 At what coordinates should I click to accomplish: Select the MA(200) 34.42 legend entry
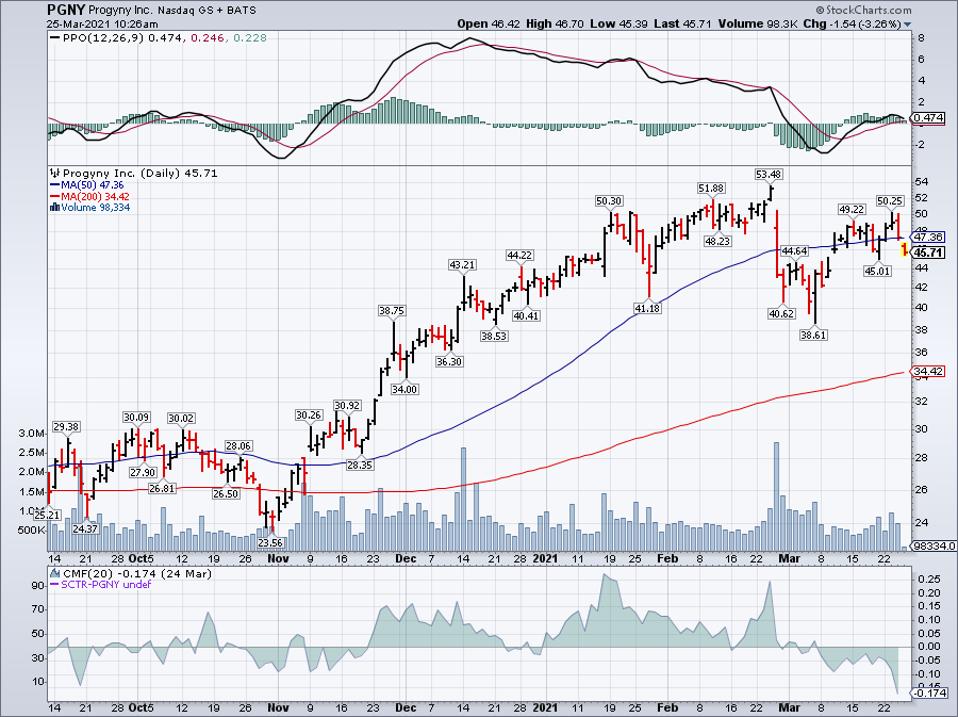coord(90,196)
